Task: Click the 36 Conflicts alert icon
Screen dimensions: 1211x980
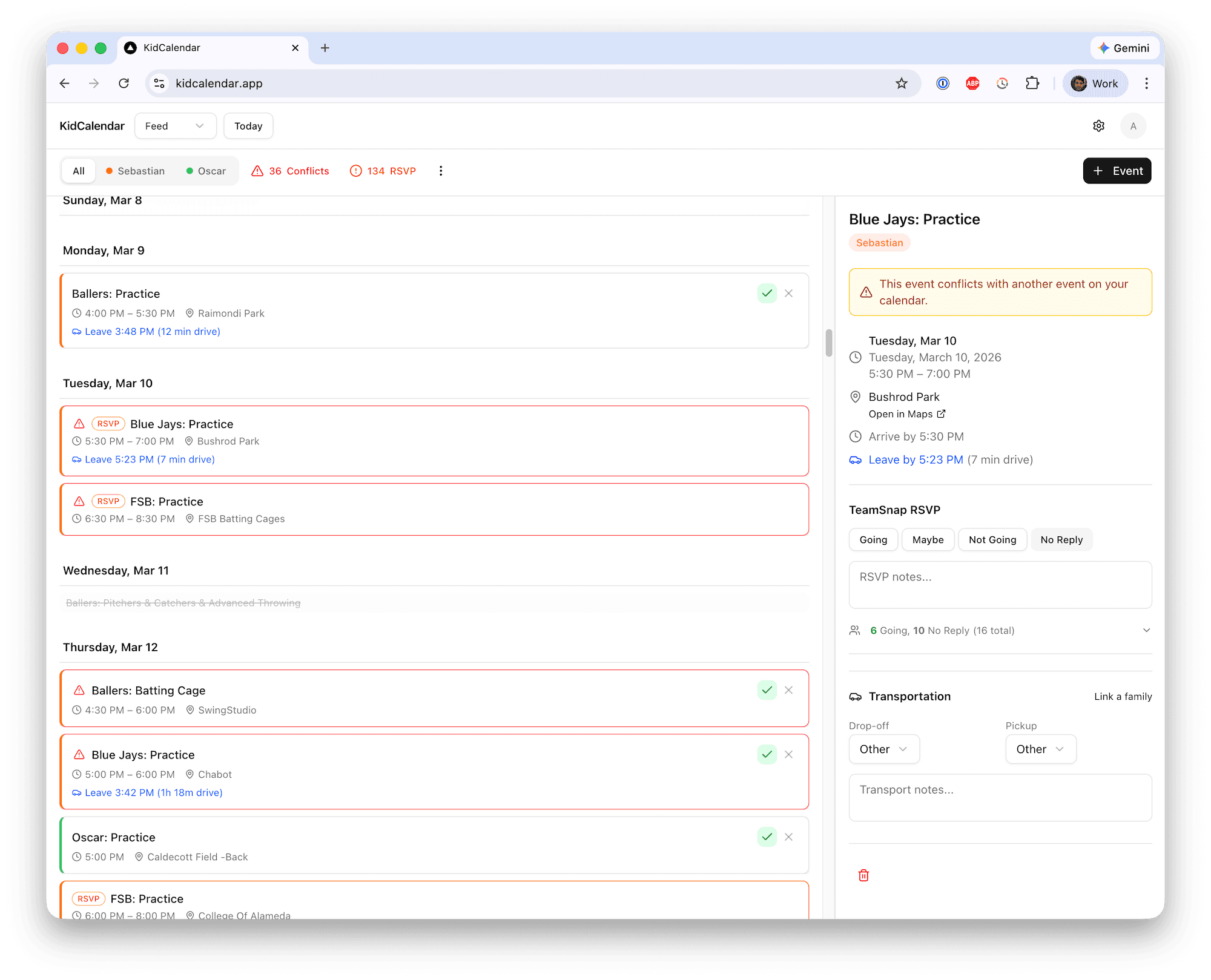Action: point(258,171)
